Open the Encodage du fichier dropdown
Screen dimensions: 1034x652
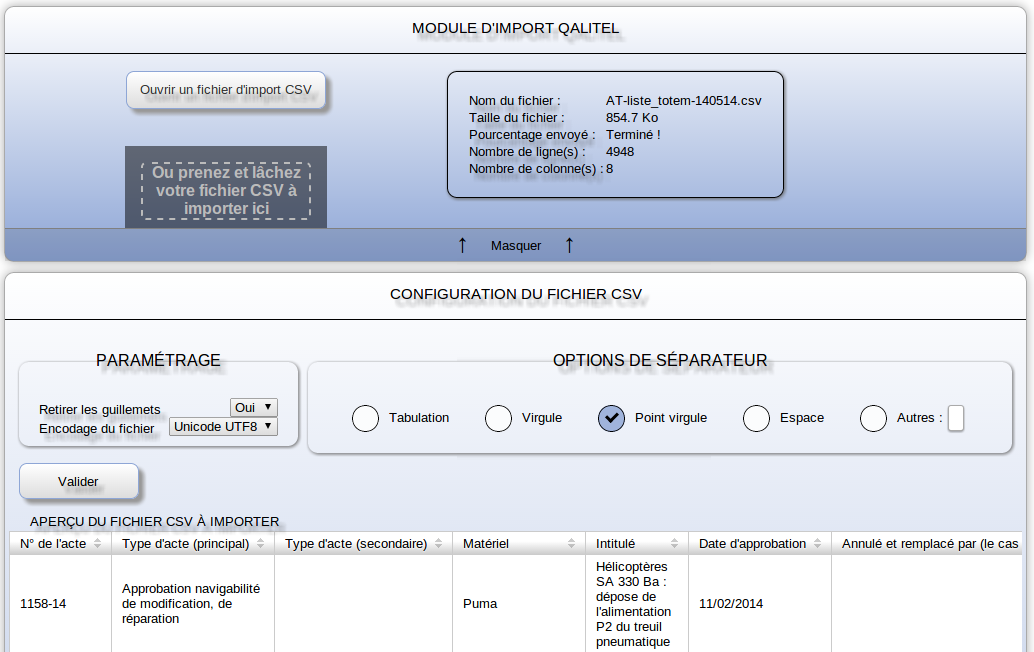coord(222,426)
